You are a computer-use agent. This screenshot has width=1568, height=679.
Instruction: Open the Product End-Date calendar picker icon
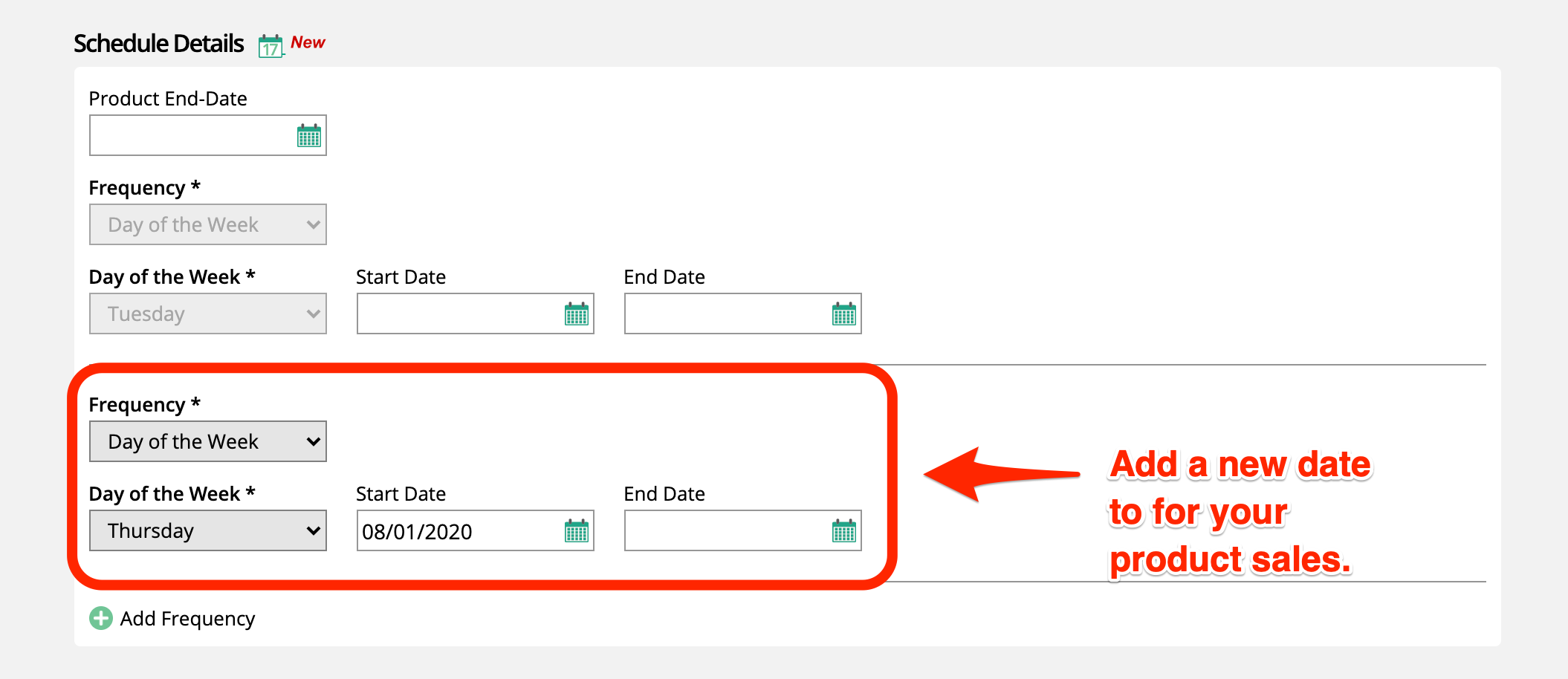point(308,136)
